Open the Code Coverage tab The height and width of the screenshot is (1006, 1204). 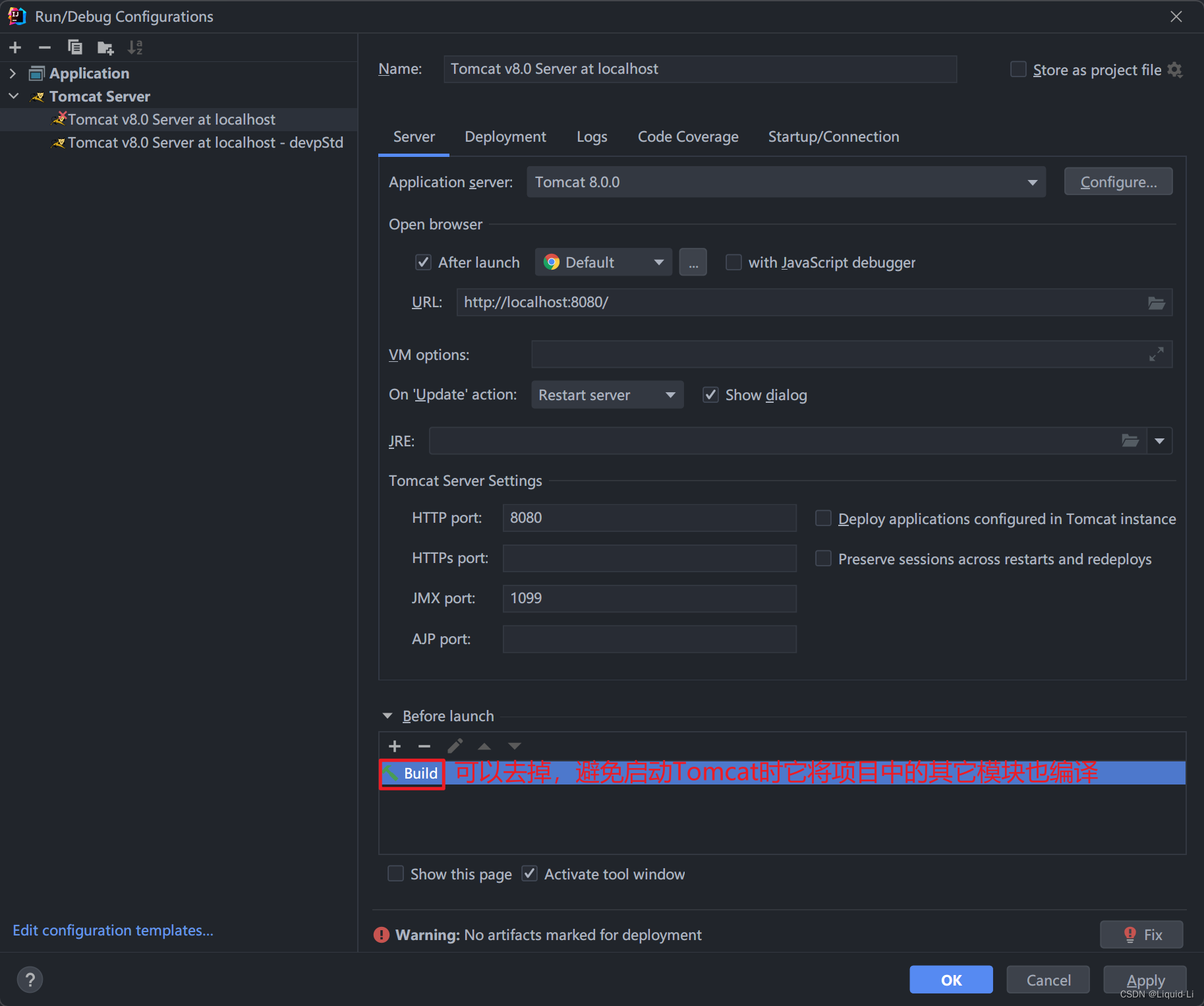688,136
